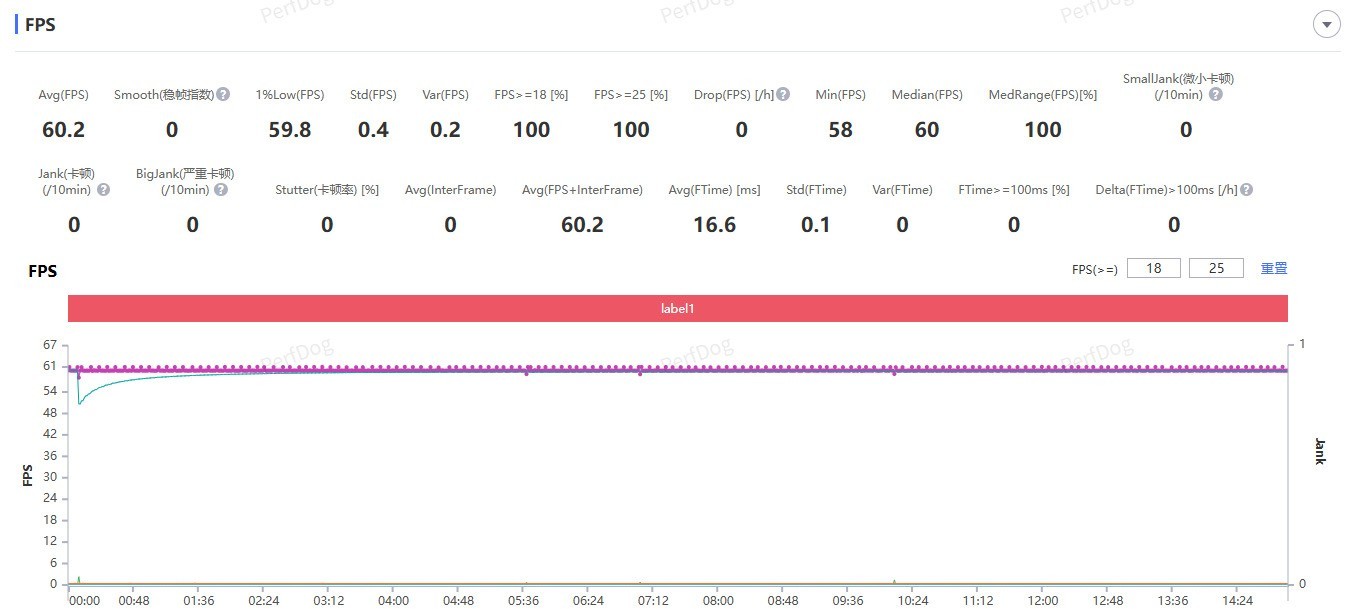This screenshot has height=609, width=1352.
Task: Click the help icon next to Jank(卡顿)
Action: pyautogui.click(x=103, y=190)
